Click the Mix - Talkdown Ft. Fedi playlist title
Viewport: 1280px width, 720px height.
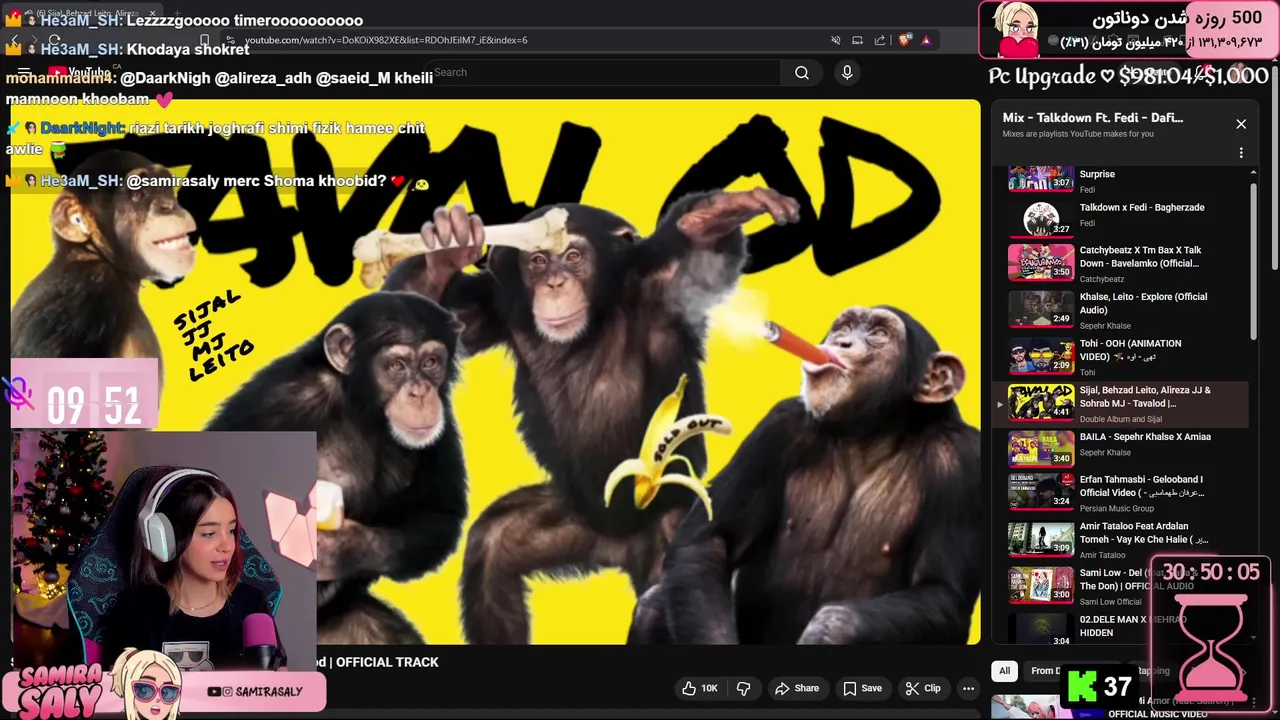tap(1093, 117)
